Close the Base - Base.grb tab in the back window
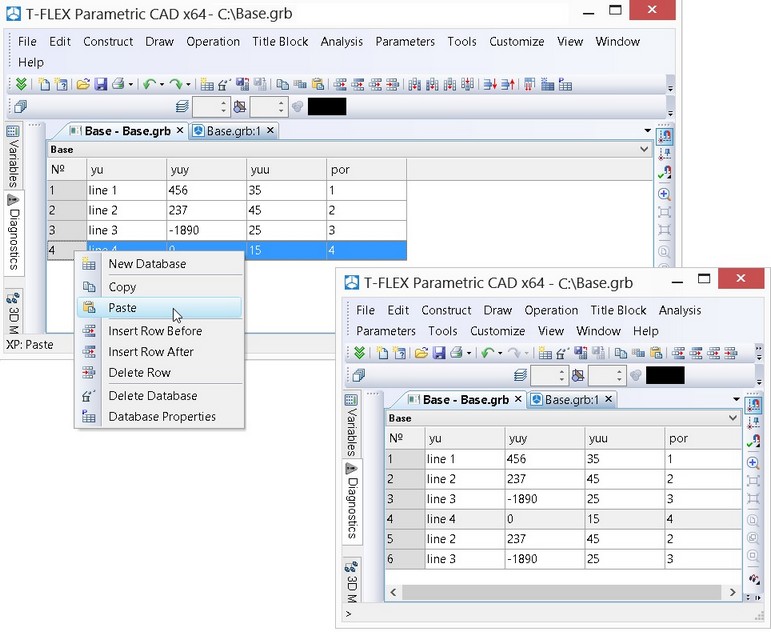 pos(180,130)
